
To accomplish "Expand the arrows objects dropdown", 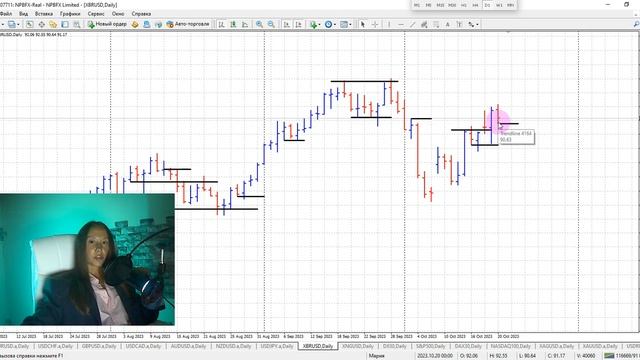I will click(478, 24).
